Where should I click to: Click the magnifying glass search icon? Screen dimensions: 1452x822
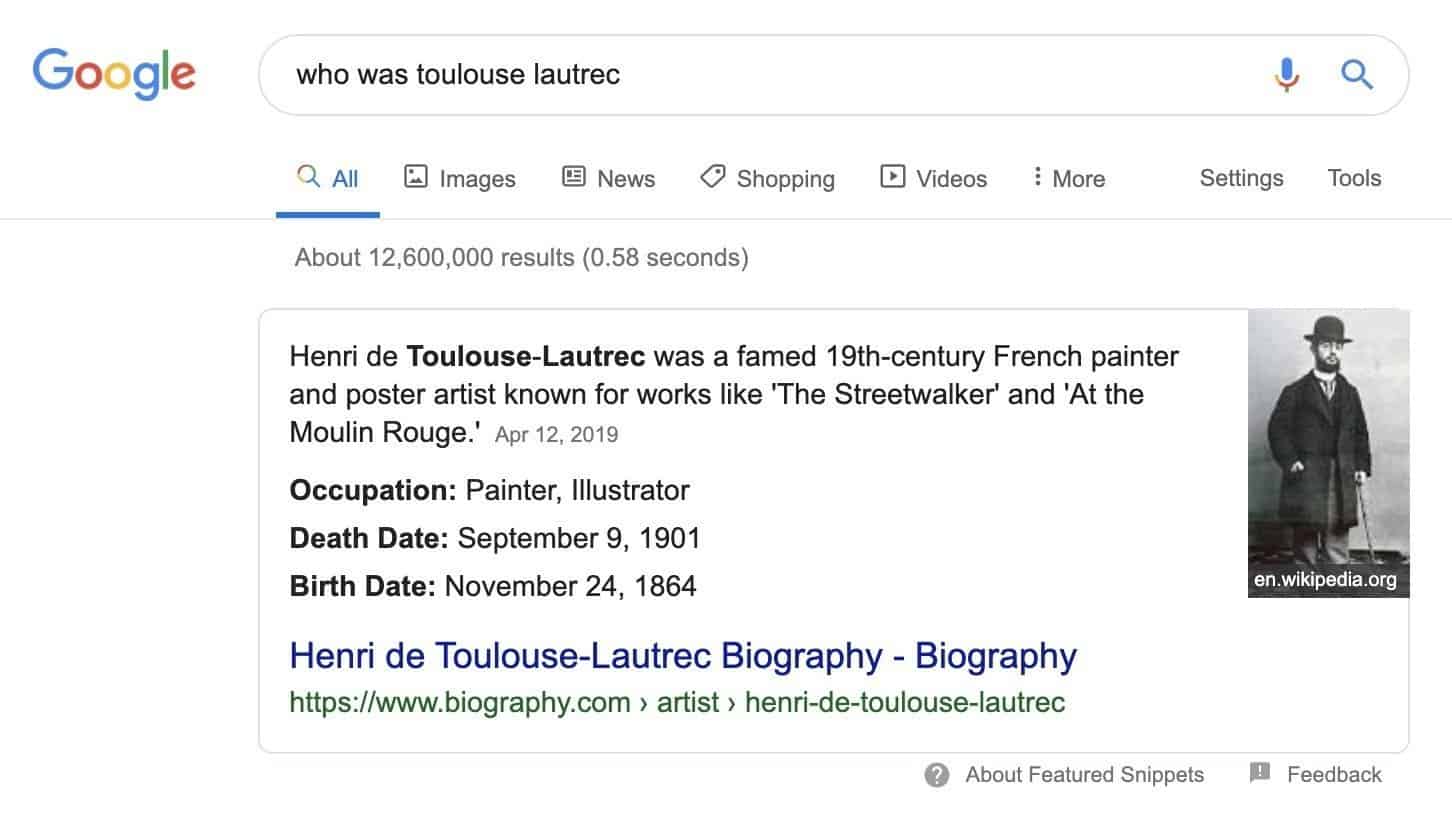coord(1357,74)
